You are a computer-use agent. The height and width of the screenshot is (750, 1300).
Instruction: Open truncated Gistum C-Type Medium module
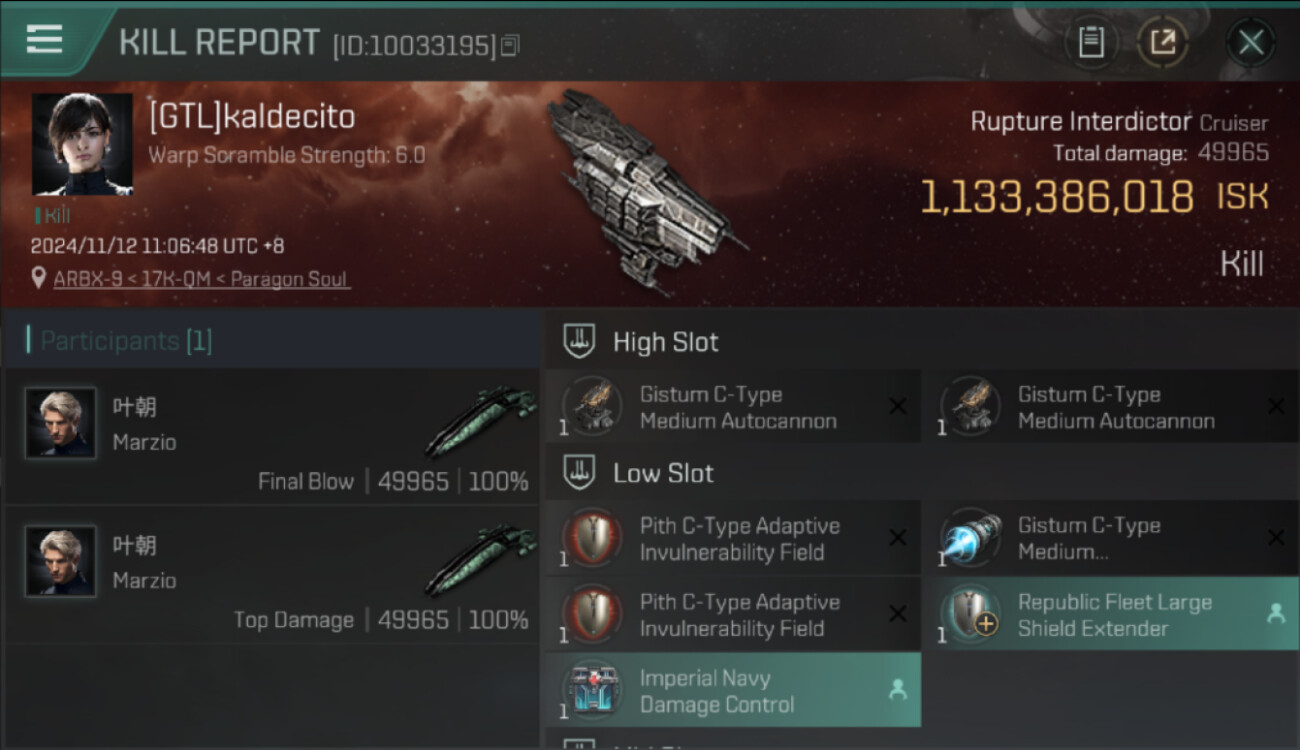click(1111, 539)
